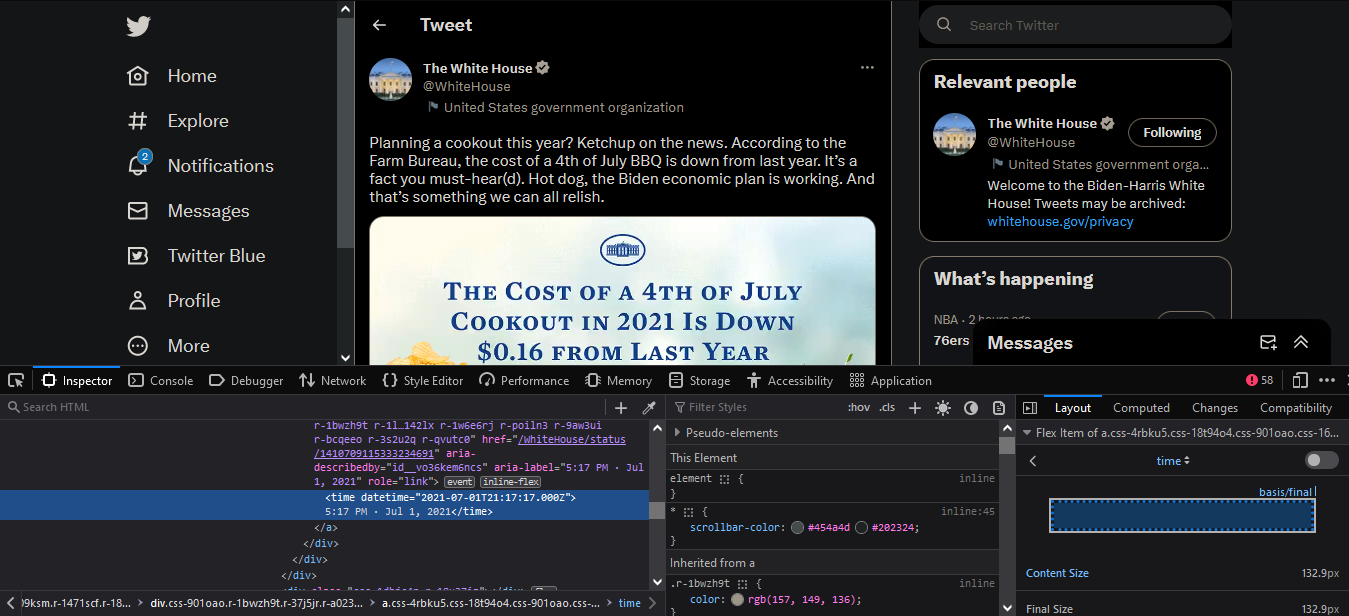The width and height of the screenshot is (1349, 616).
Task: Open Explore via hashtag icon
Action: [x=138, y=121]
